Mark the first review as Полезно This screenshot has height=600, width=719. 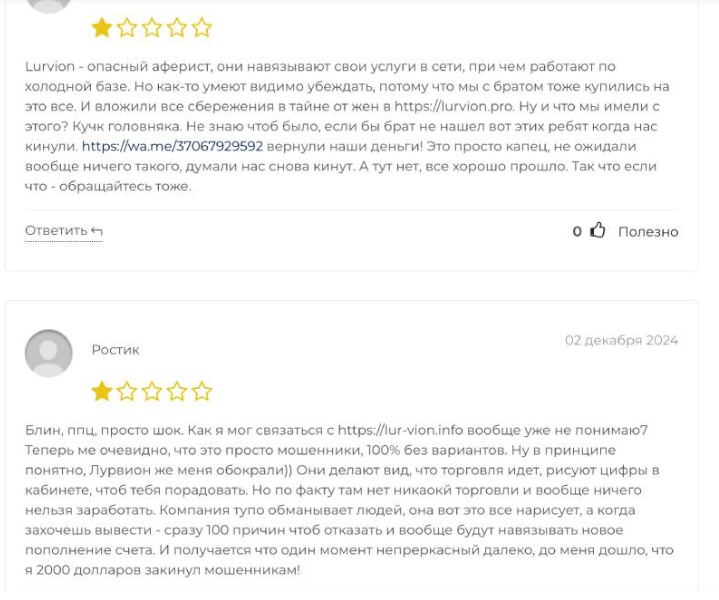(648, 232)
